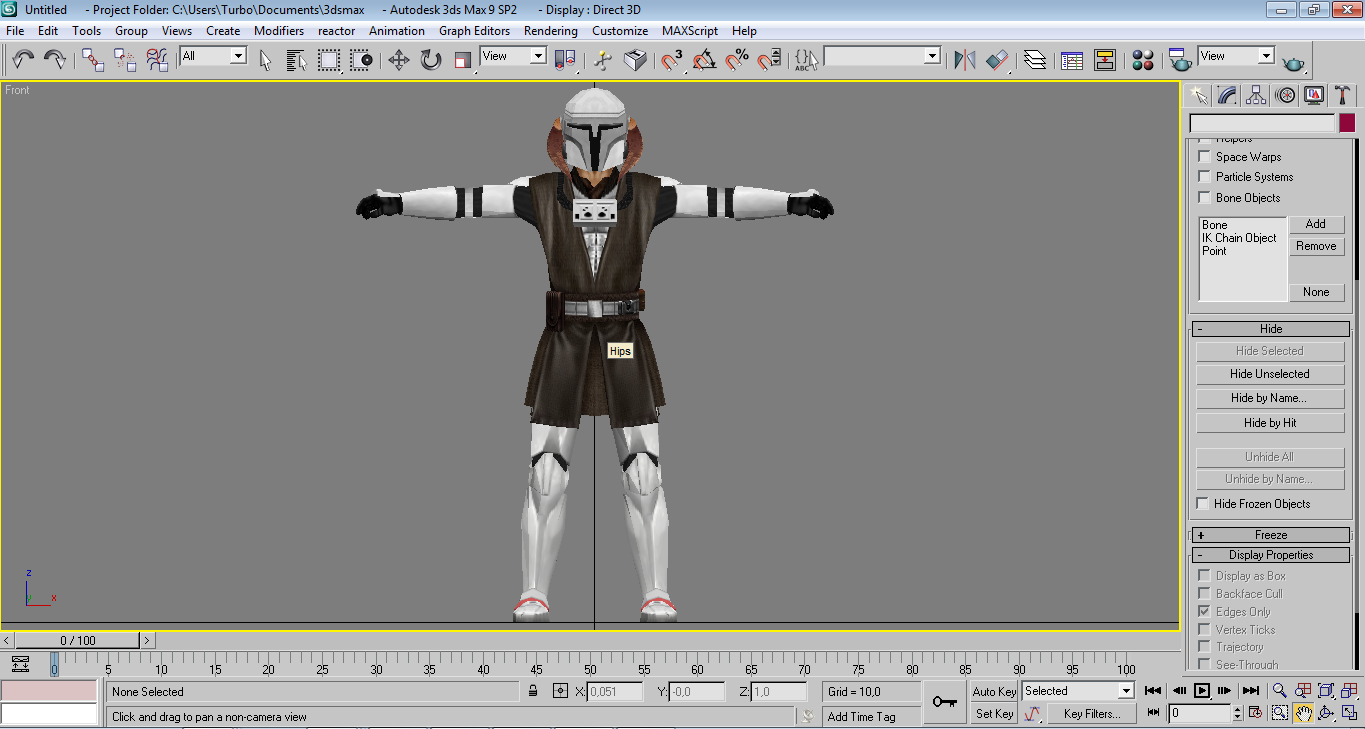Click the Add category button
1365x729 pixels.
pyautogui.click(x=1316, y=224)
